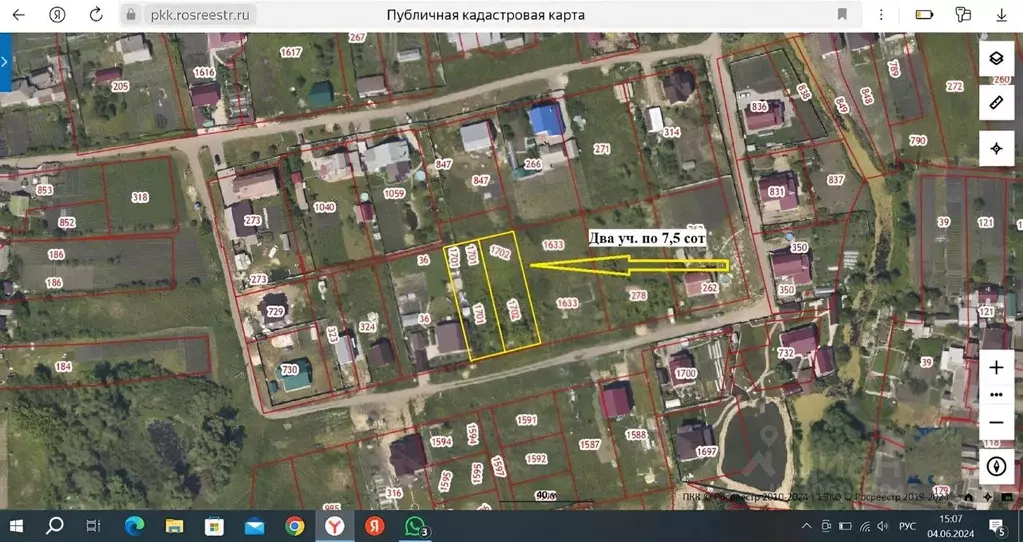Viewport: 1023px width, 542px height.
Task: Launch Microsoft Edge from taskbar
Action: 134,526
